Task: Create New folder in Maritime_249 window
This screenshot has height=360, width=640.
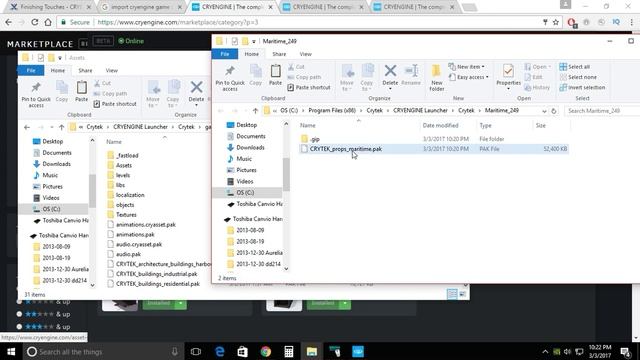Action: point(436,78)
